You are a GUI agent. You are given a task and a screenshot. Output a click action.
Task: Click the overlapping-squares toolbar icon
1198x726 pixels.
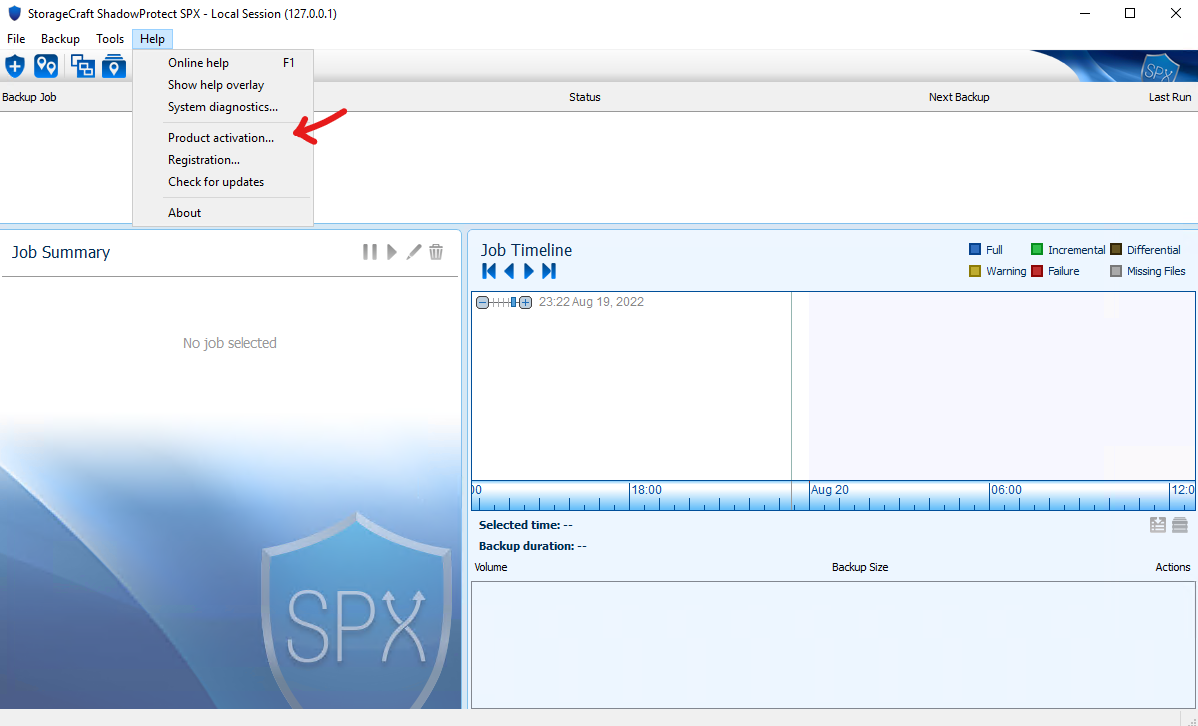click(x=82, y=64)
